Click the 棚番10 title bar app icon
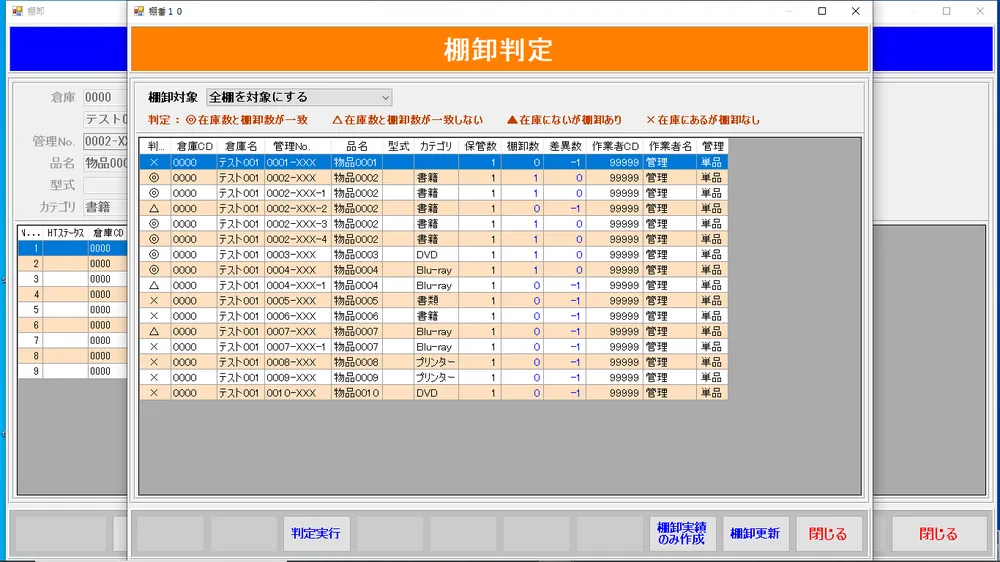Viewport: 1000px width, 562px height. 139,11
